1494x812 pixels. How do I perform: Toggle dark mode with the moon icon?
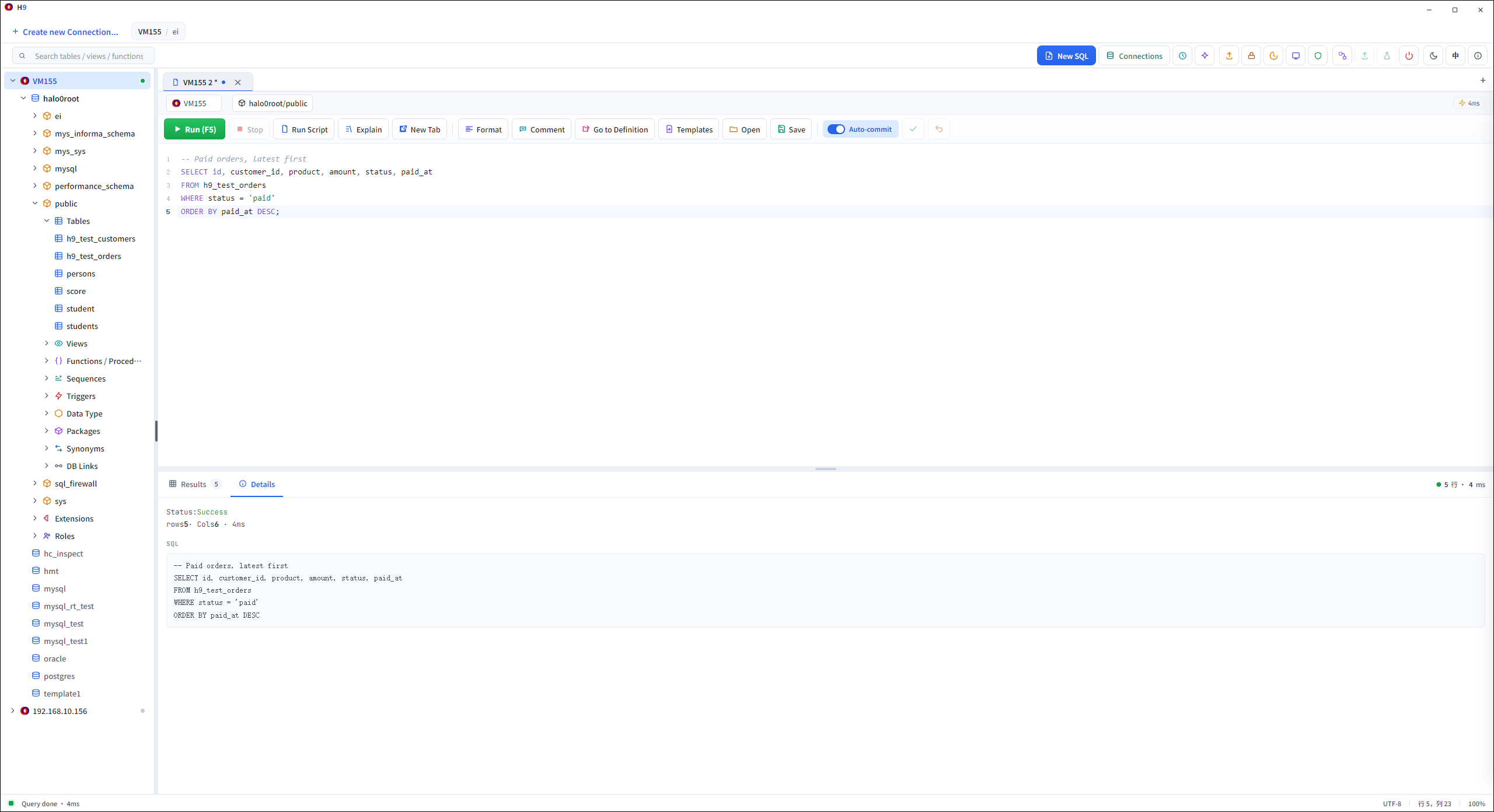[x=1433, y=56]
